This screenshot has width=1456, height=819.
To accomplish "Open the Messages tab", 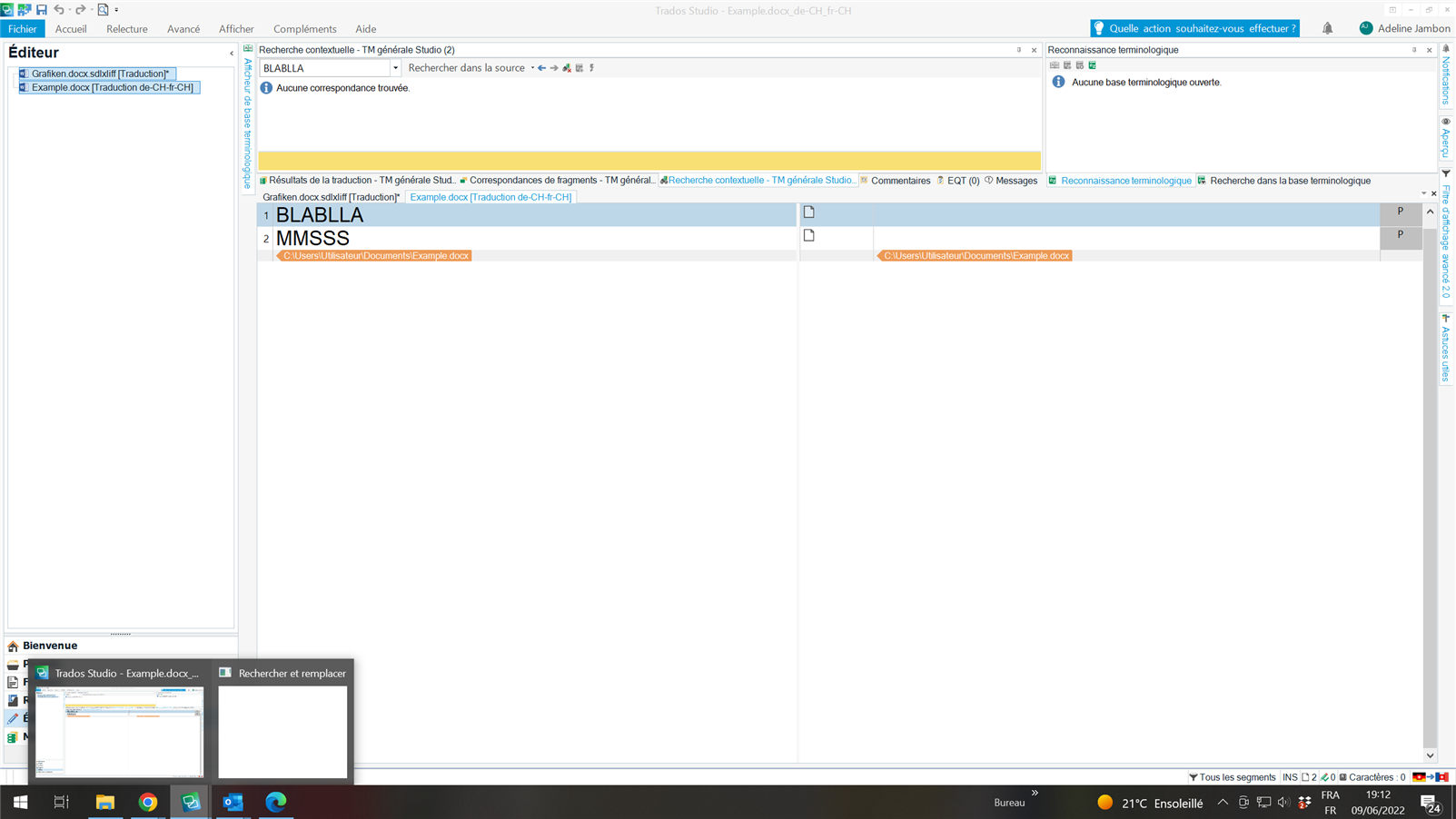I will pyautogui.click(x=1011, y=181).
